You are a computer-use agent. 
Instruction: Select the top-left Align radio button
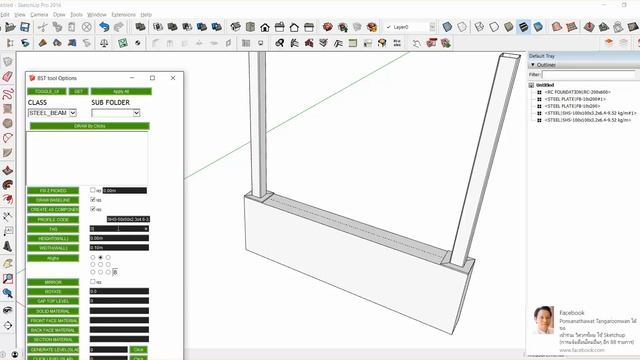93,258
